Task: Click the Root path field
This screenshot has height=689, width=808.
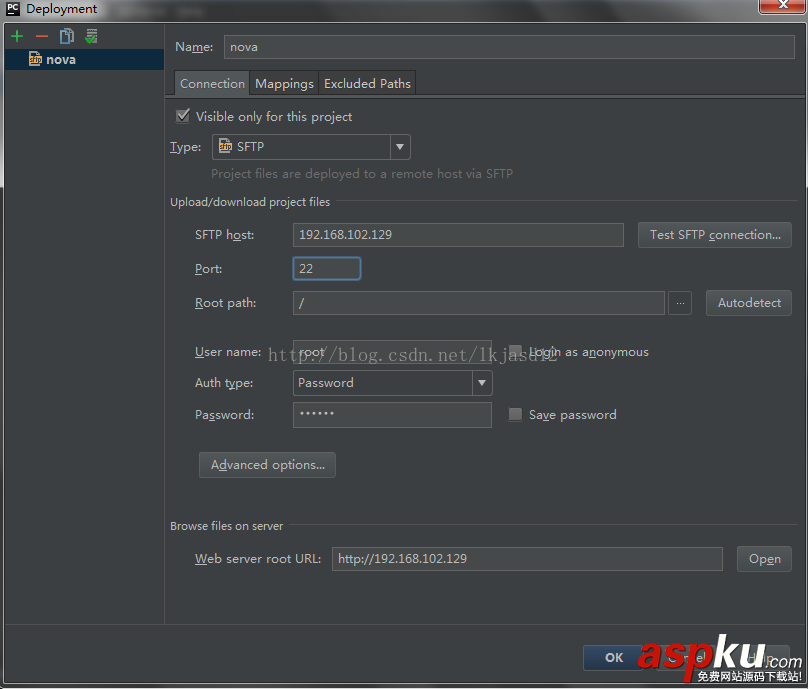Action: tap(479, 303)
